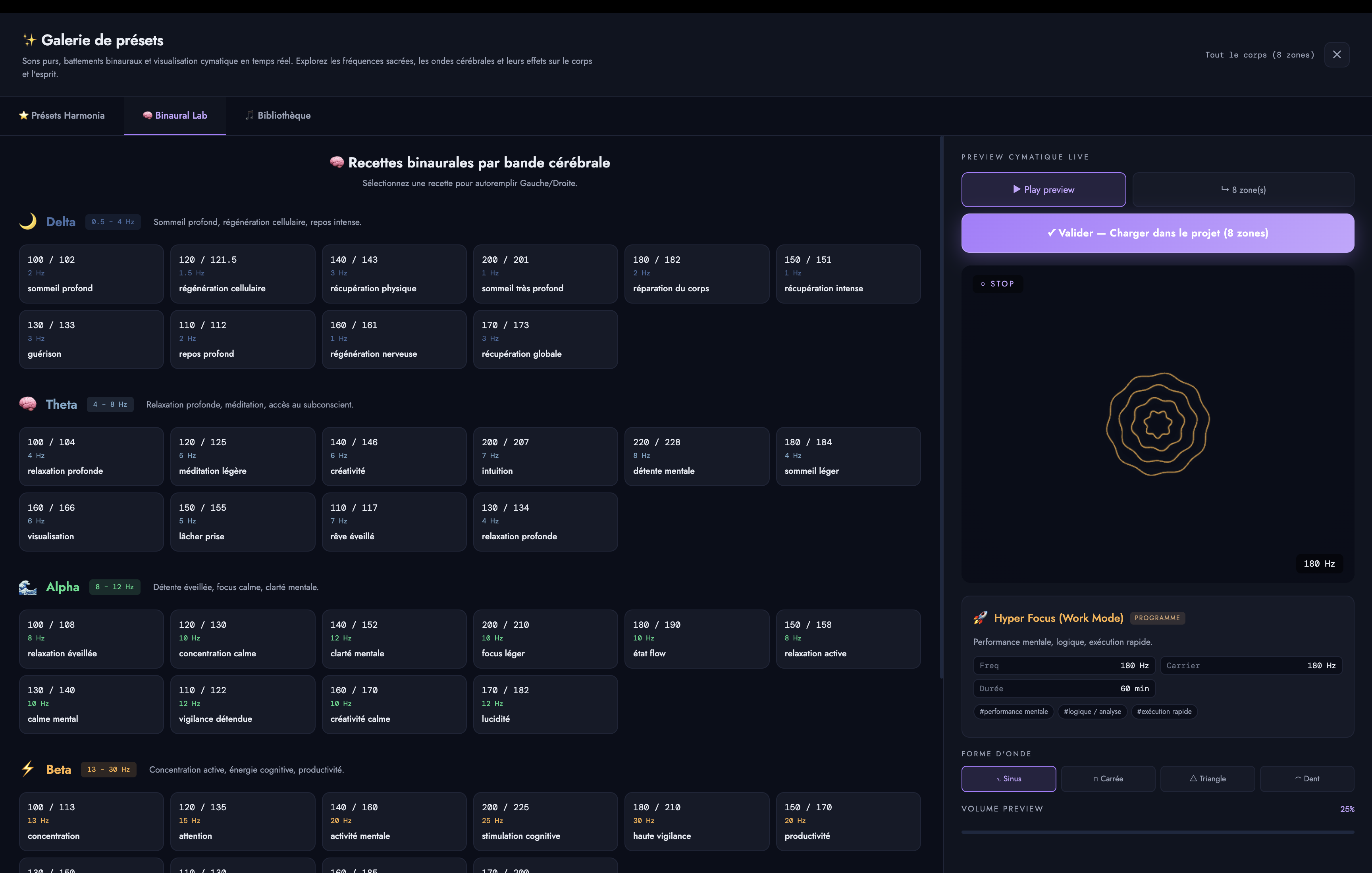The image size is (1372, 873).
Task: Click the "Tout le corps (8 zones)" label
Action: (x=1260, y=55)
